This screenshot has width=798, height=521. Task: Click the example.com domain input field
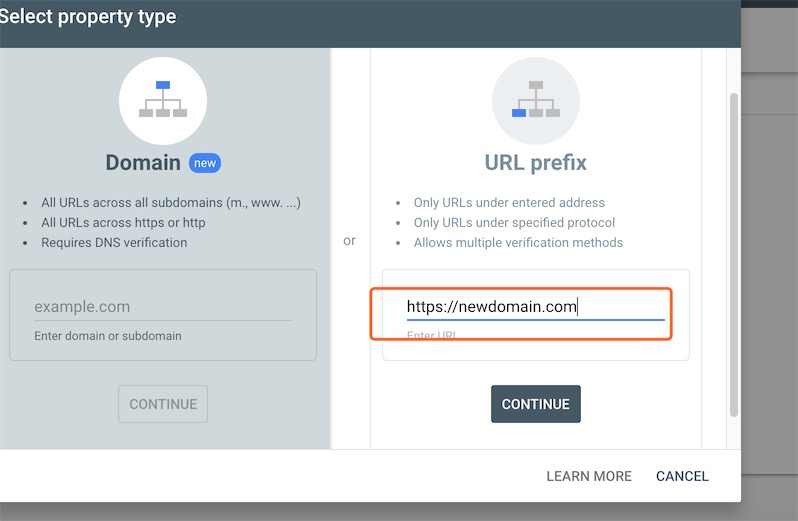[x=163, y=307]
